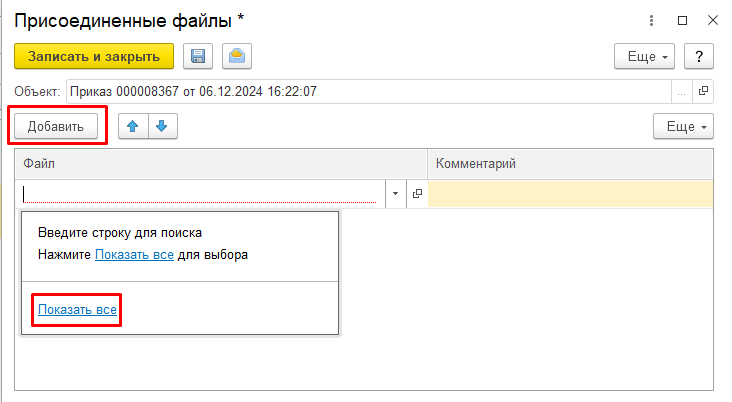Click the Save (floppy disk) icon
The image size is (732, 402).
(x=198, y=57)
